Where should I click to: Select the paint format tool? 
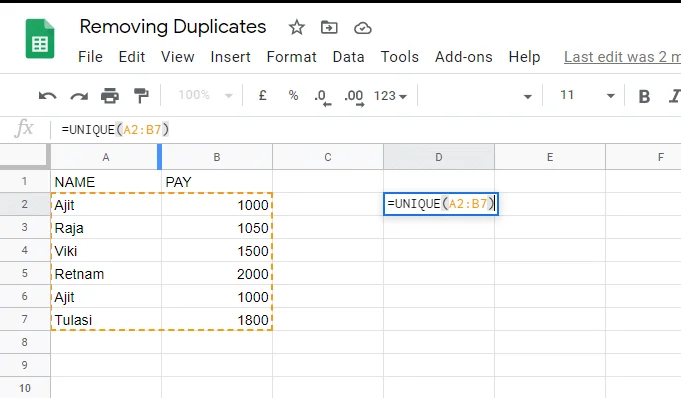[x=141, y=96]
